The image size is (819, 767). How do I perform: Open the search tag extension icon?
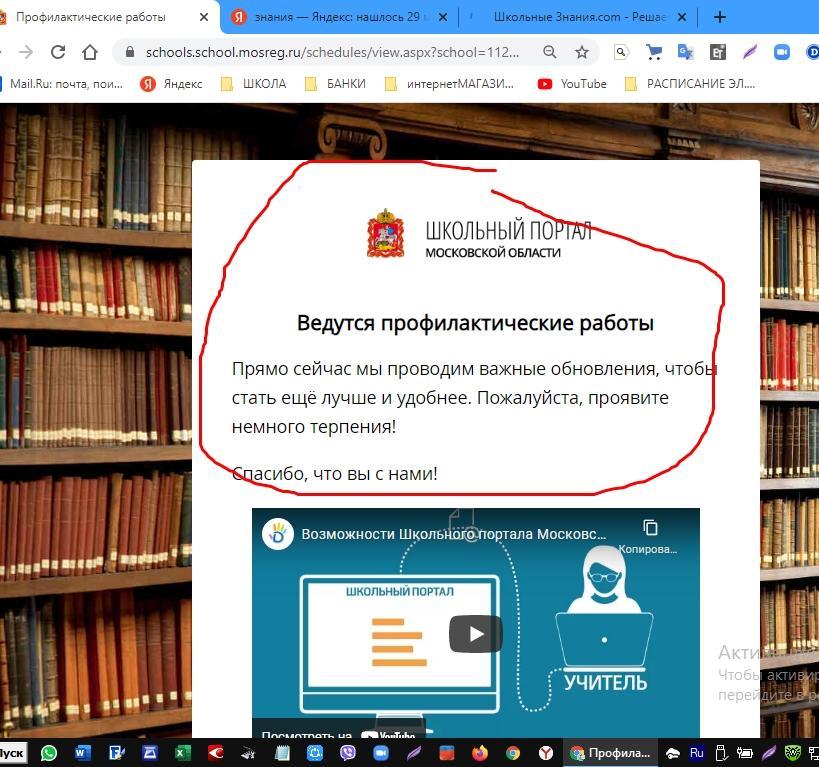621,52
